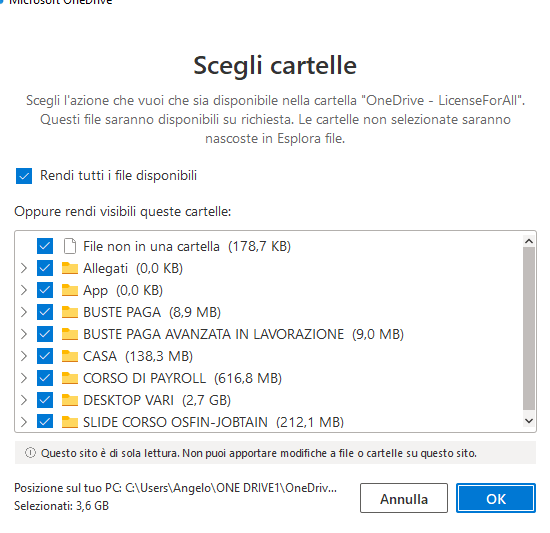Click the info icon in read-only notice
The height and width of the screenshot is (533, 550).
coord(30,453)
